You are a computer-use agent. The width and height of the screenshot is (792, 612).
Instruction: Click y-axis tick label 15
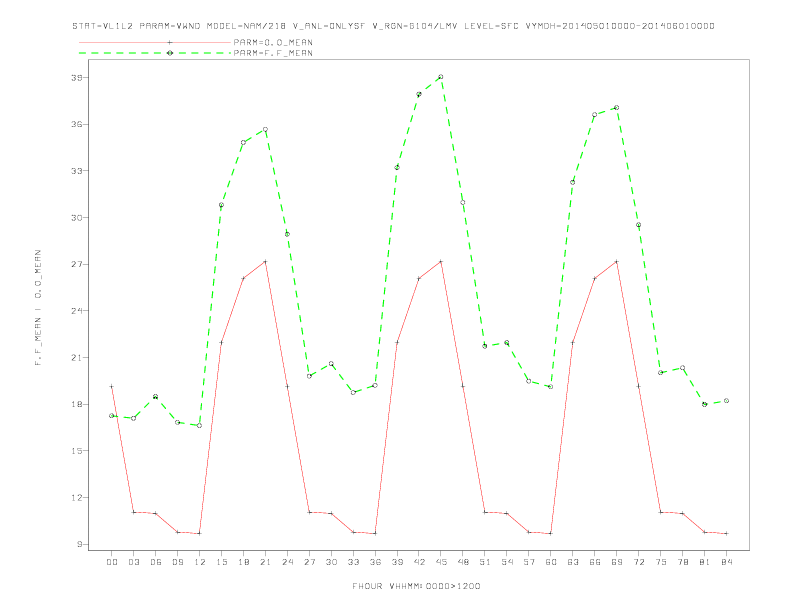click(x=77, y=450)
